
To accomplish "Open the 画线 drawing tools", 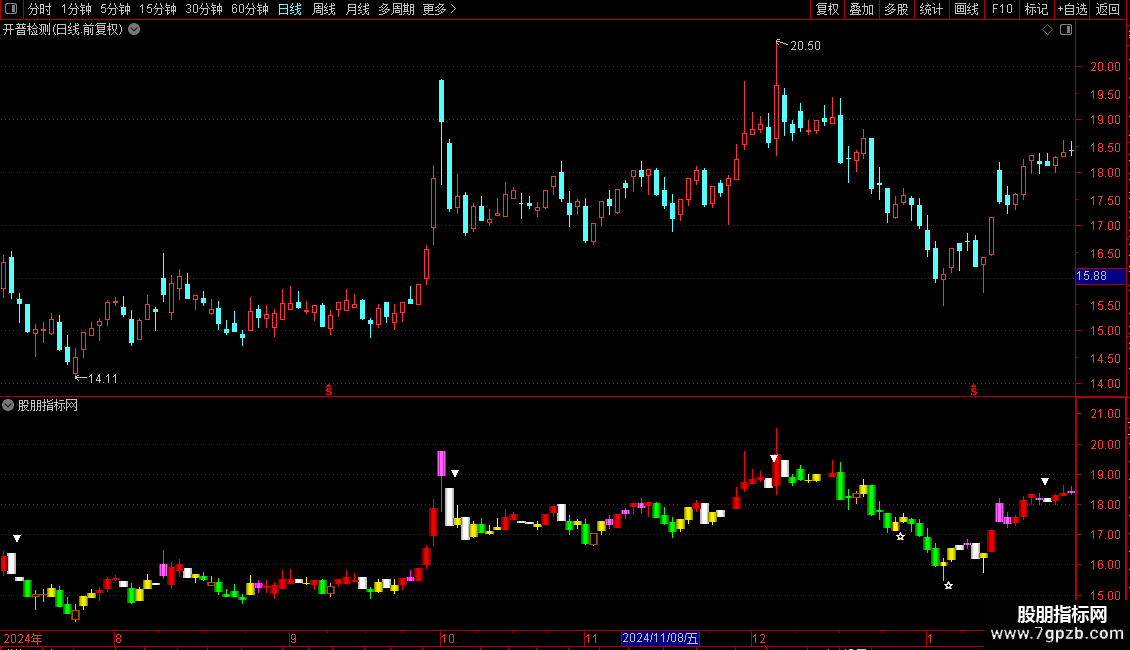I will pyautogui.click(x=966, y=9).
